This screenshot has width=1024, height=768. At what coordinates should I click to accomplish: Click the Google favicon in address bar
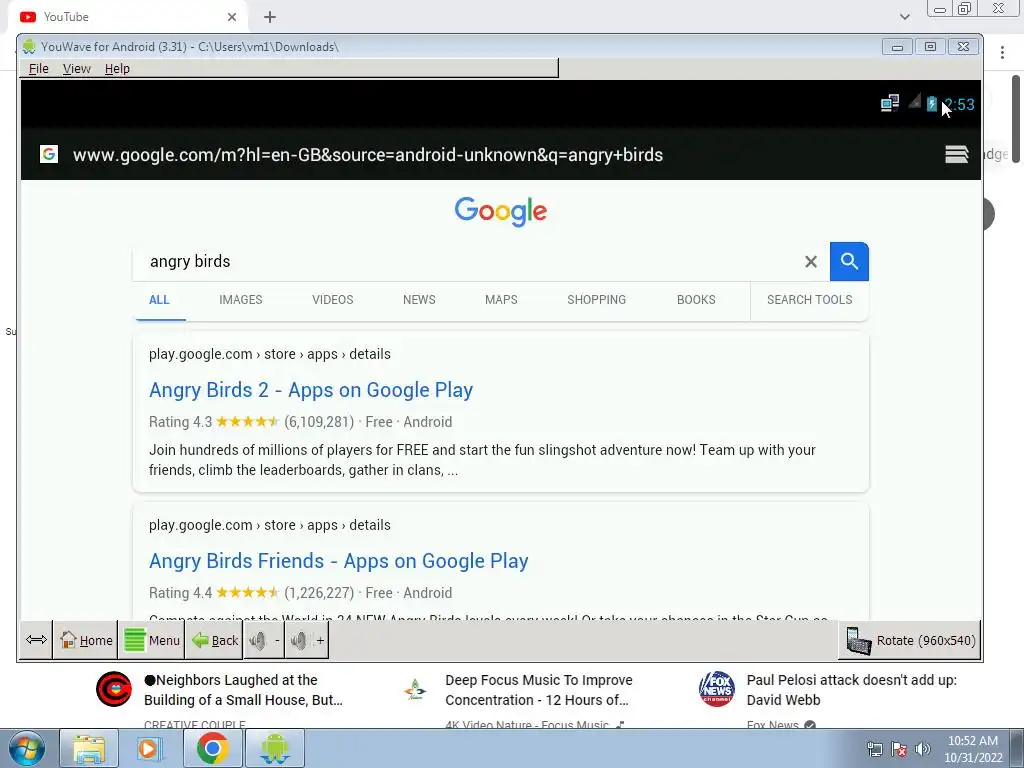coord(49,154)
